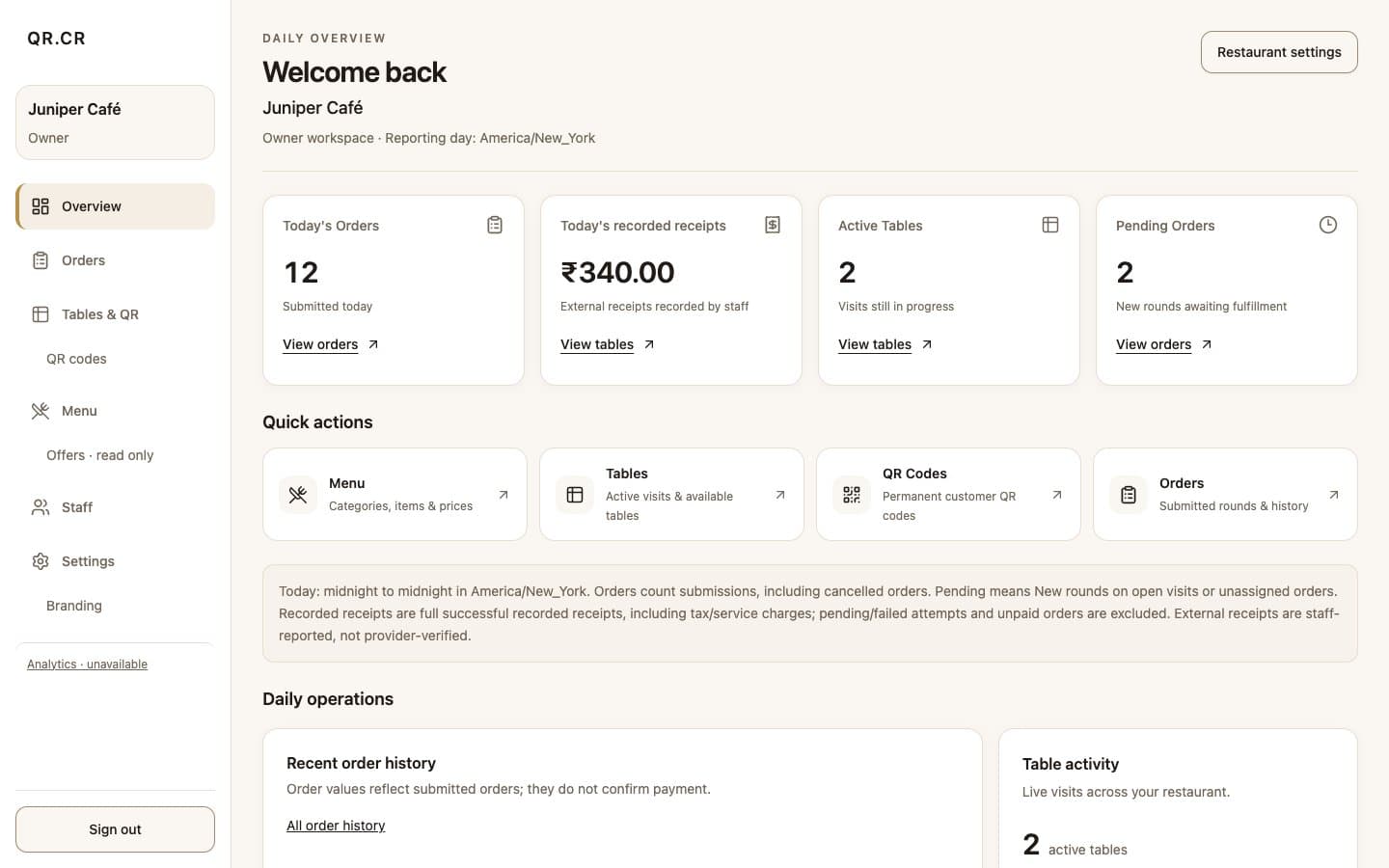
Task: Click the Analytics · unavailable link
Action: click(87, 665)
